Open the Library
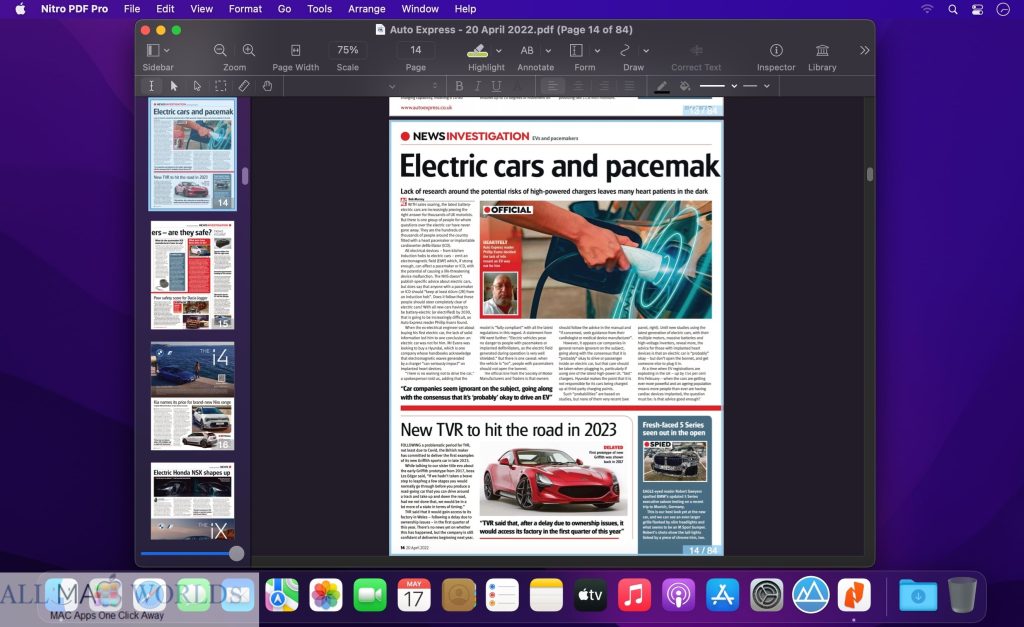Image resolution: width=1024 pixels, height=627 pixels. [x=822, y=50]
